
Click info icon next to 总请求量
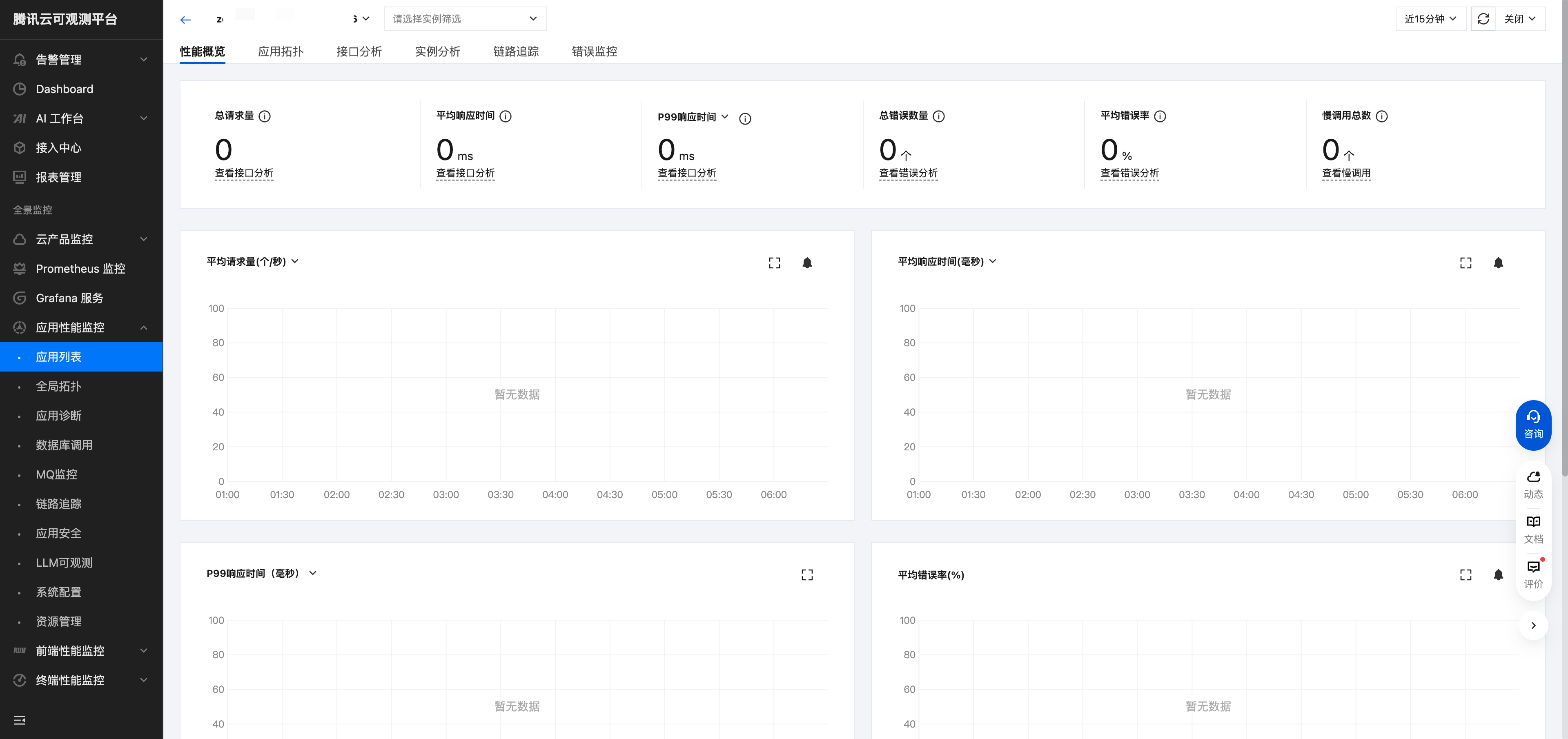point(264,116)
